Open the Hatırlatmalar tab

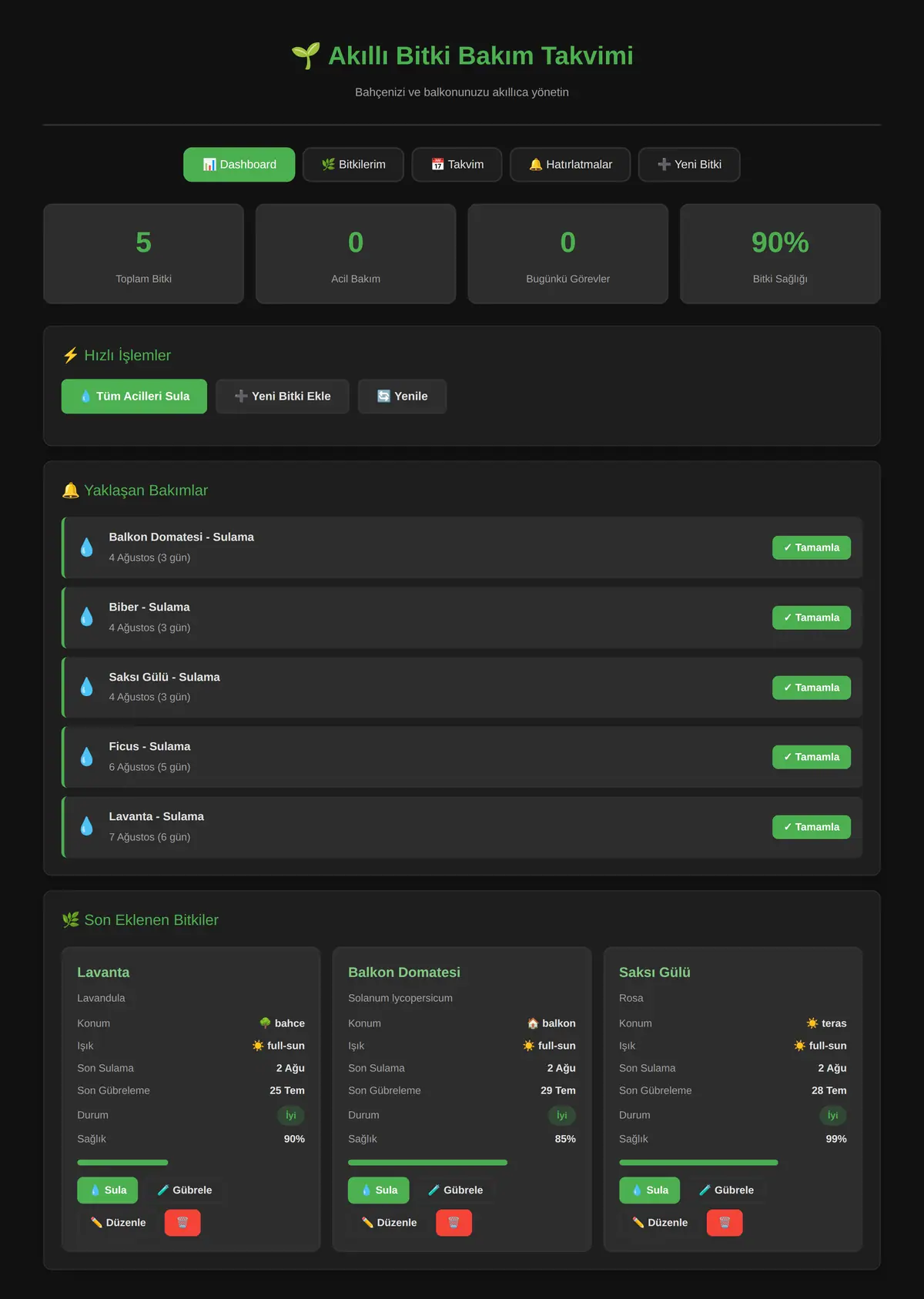tap(571, 165)
